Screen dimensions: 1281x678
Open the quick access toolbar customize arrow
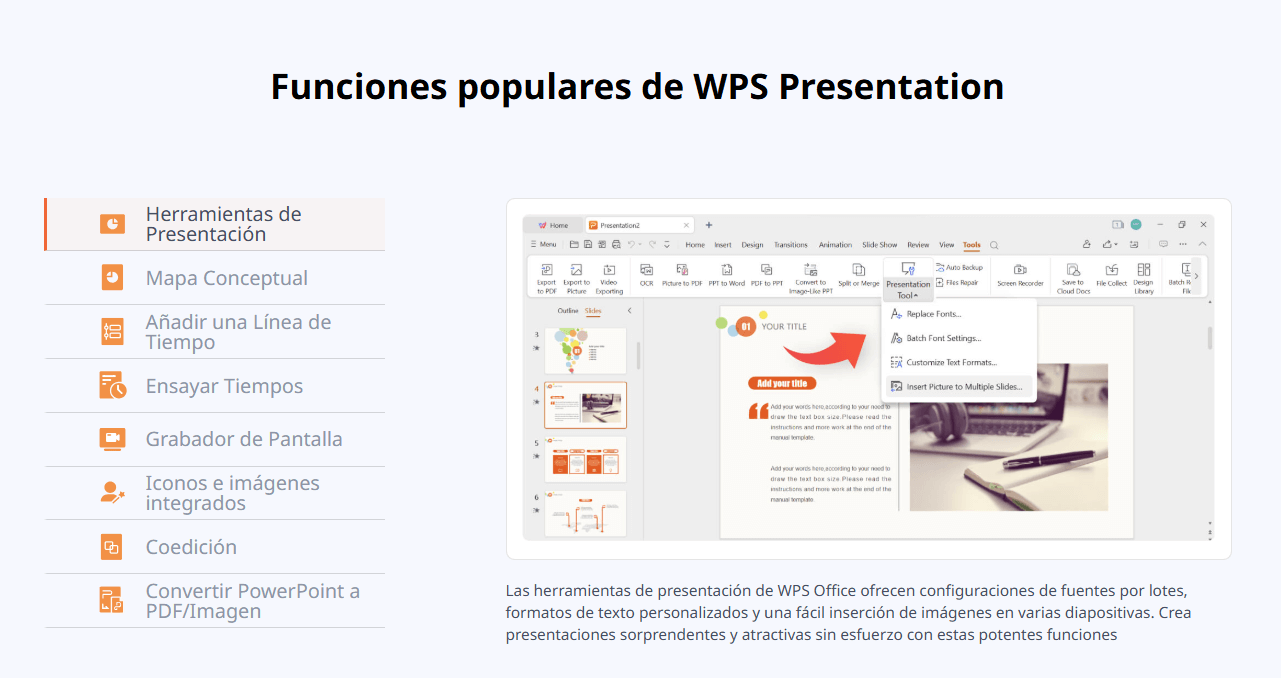667,244
